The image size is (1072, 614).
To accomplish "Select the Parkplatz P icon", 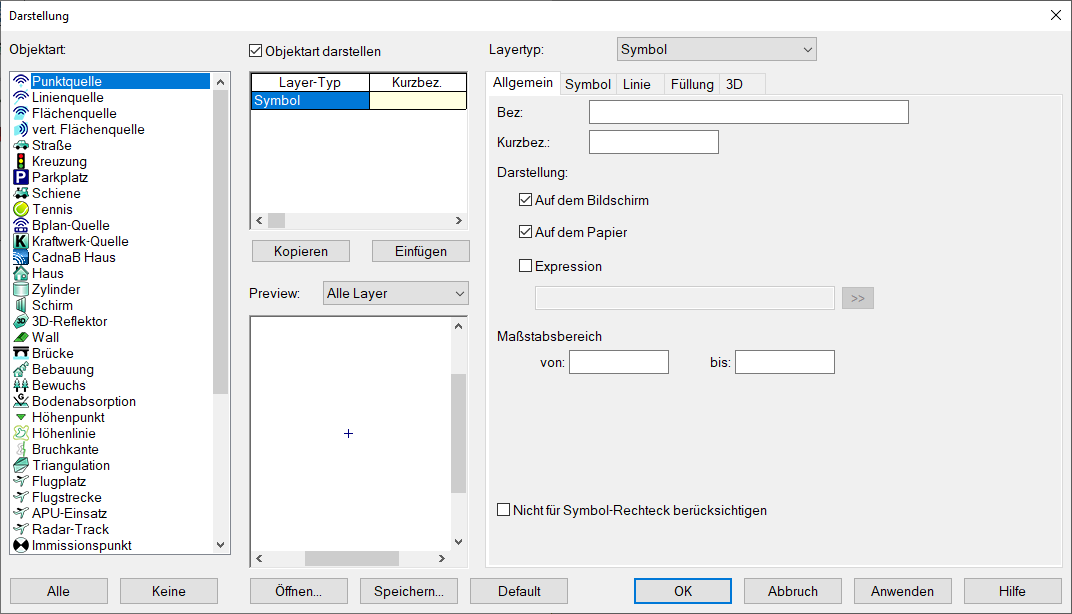I will [x=21, y=177].
